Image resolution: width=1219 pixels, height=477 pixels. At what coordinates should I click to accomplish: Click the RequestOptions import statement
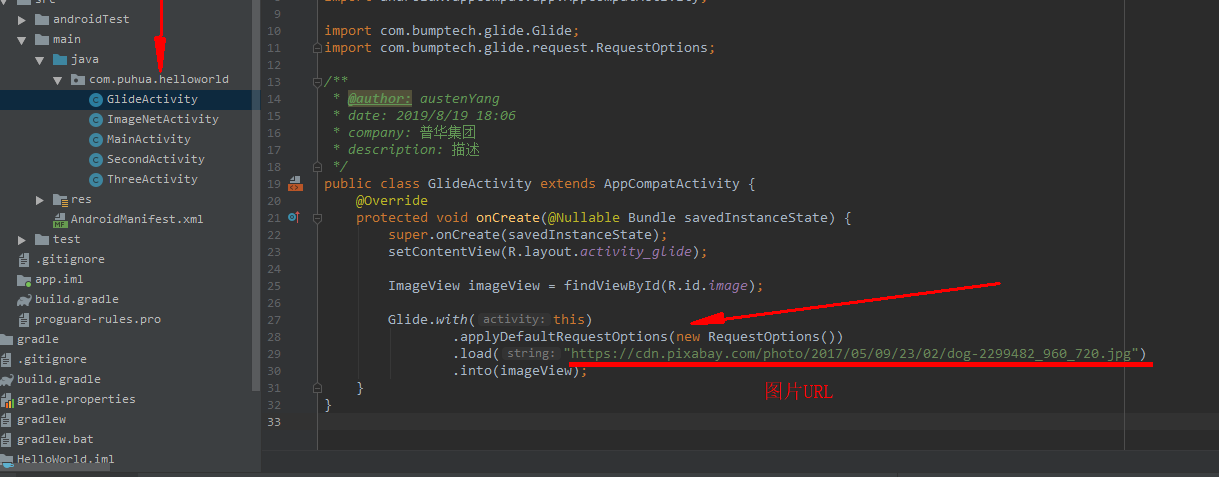click(x=520, y=47)
